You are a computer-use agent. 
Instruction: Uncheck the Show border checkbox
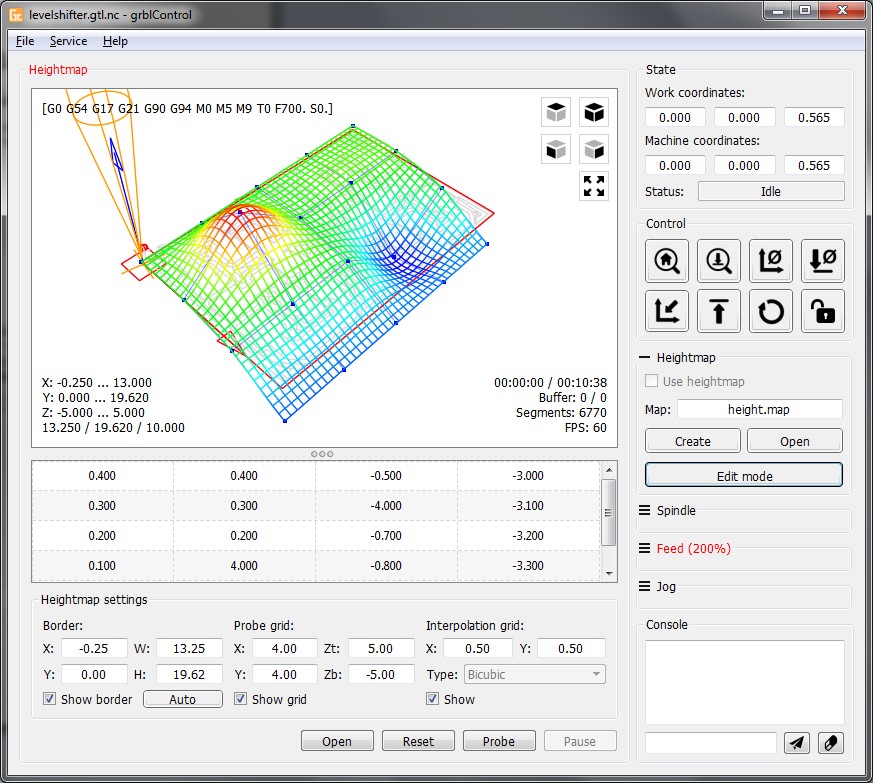pyautogui.click(x=50, y=699)
